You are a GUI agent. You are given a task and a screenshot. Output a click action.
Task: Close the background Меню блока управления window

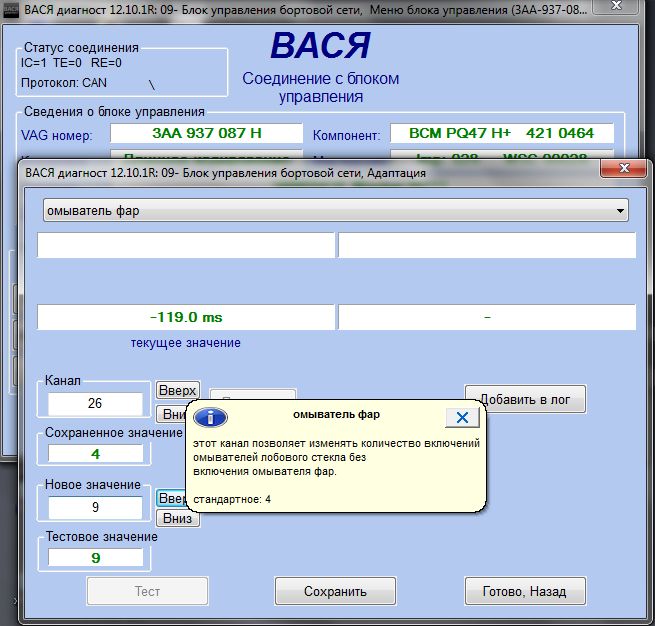click(x=616, y=5)
